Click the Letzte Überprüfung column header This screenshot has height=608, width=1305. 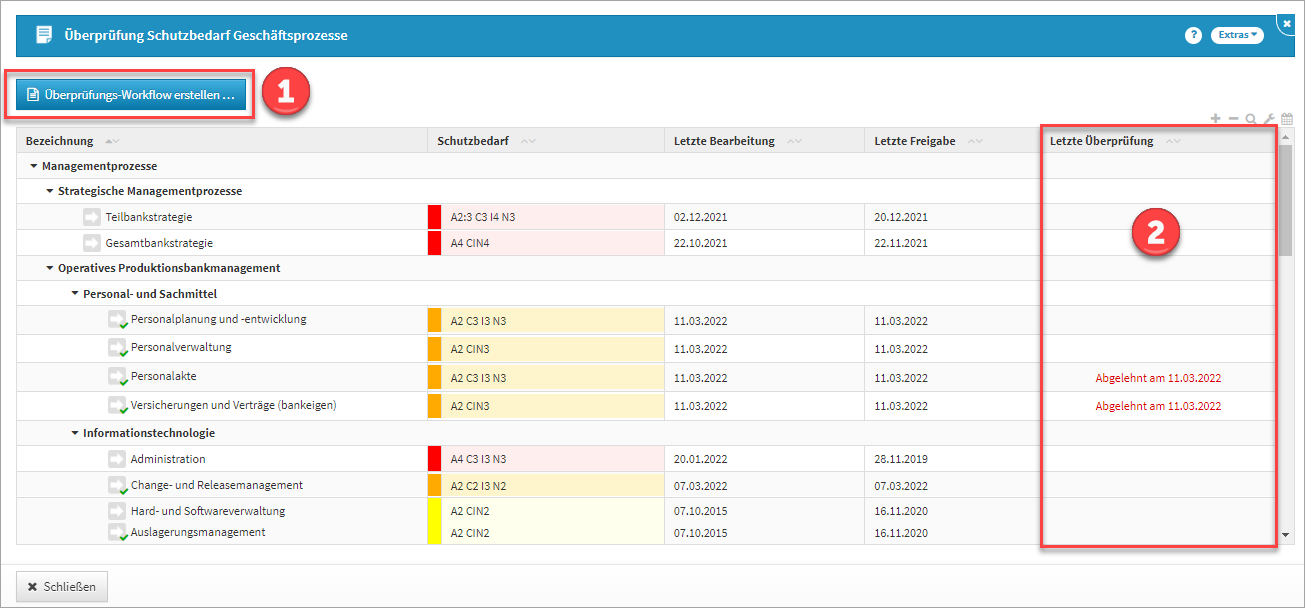click(1158, 141)
